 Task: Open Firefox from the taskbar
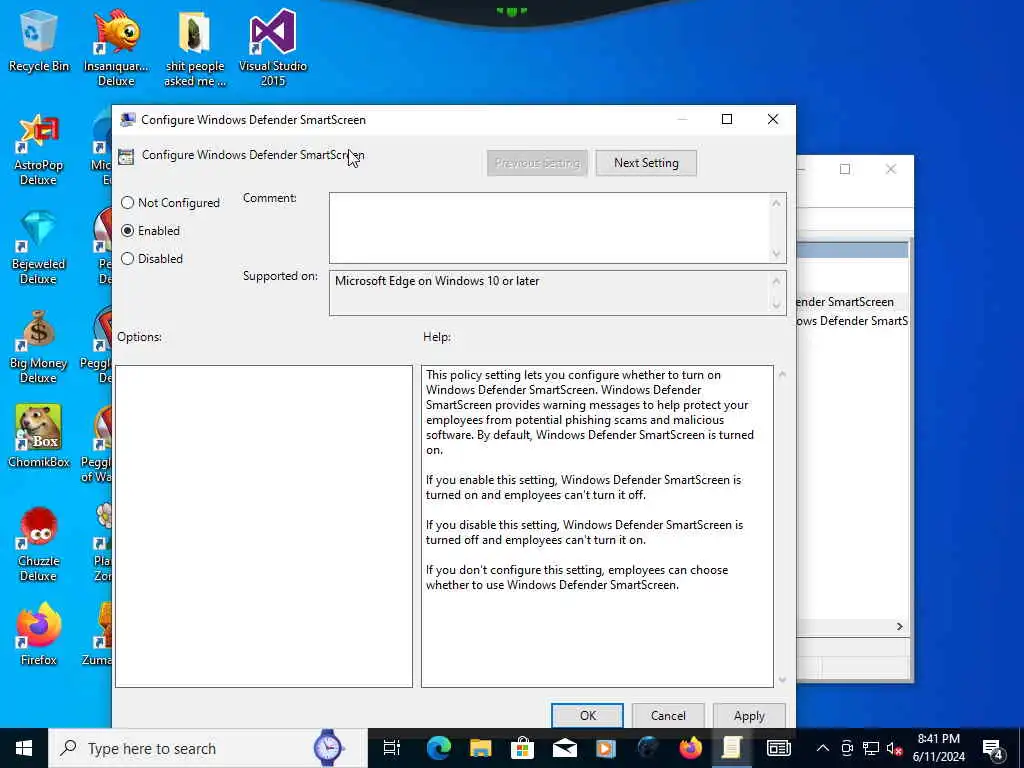[x=690, y=748]
